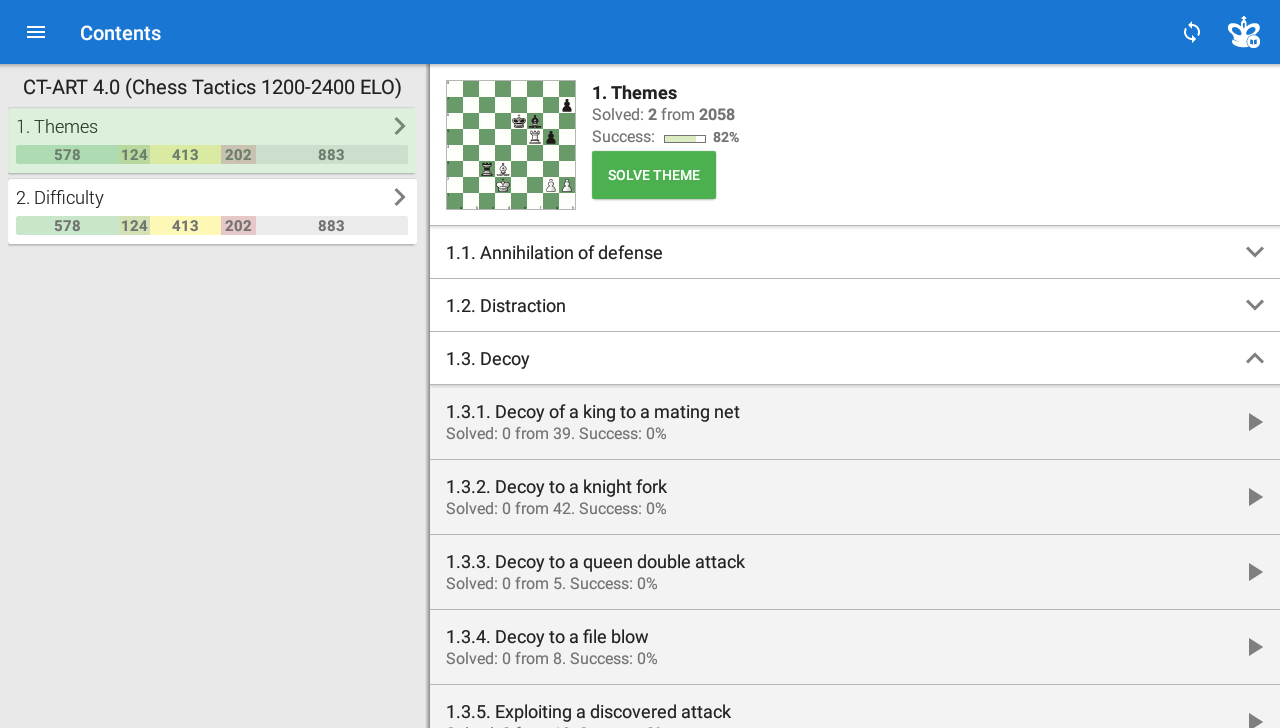Click the 124 segment in Difficulty bar
This screenshot has width=1280, height=728.
tap(135, 226)
